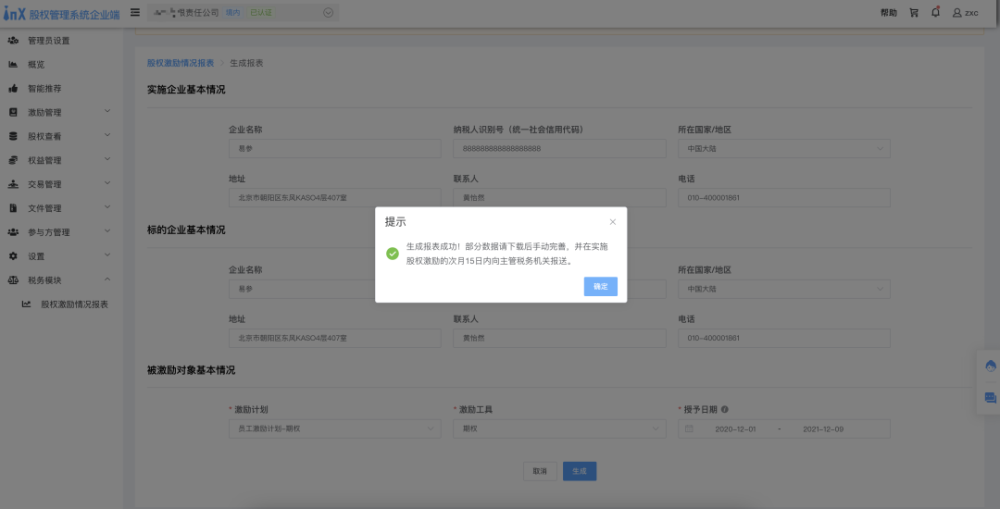Click the 实施企业 电话 input field

pyautogui.click(x=784, y=198)
